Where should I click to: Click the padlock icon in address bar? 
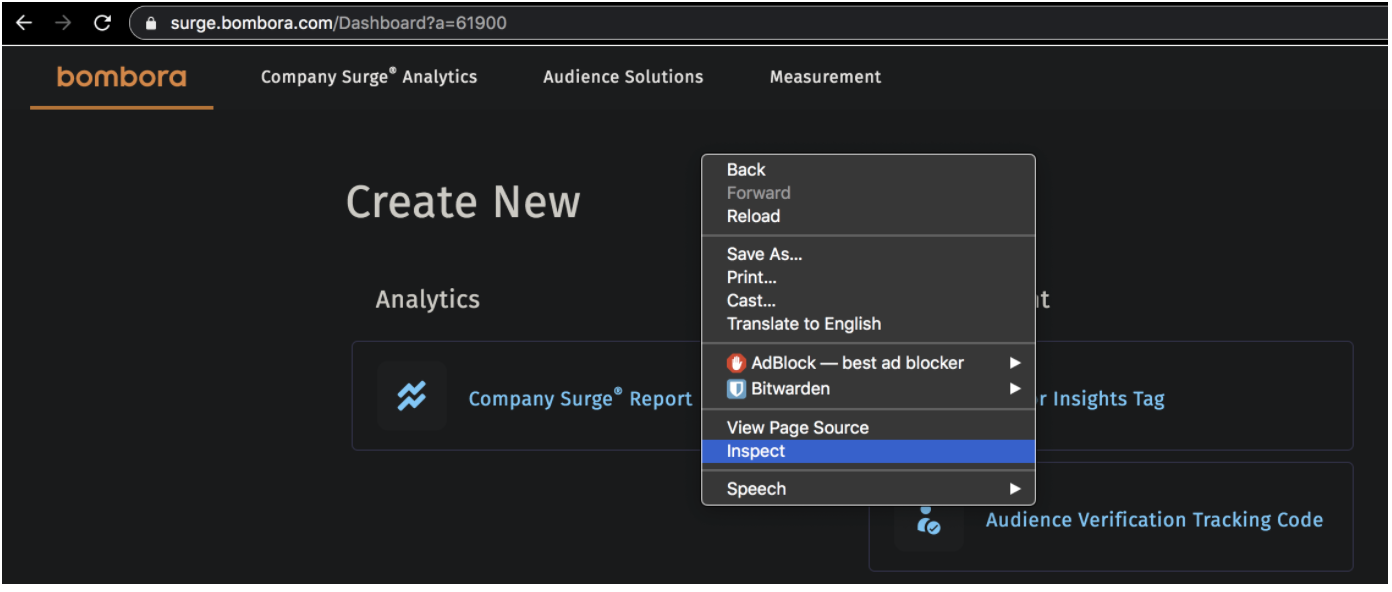click(152, 23)
